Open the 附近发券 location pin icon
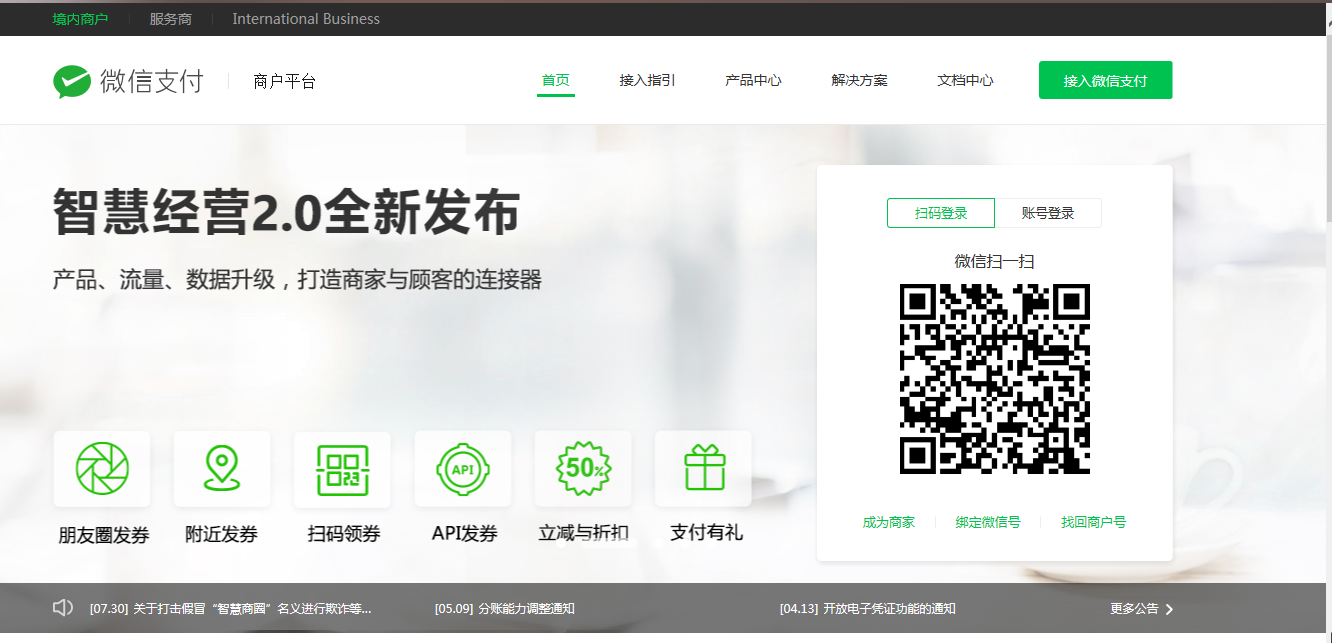 click(x=222, y=468)
